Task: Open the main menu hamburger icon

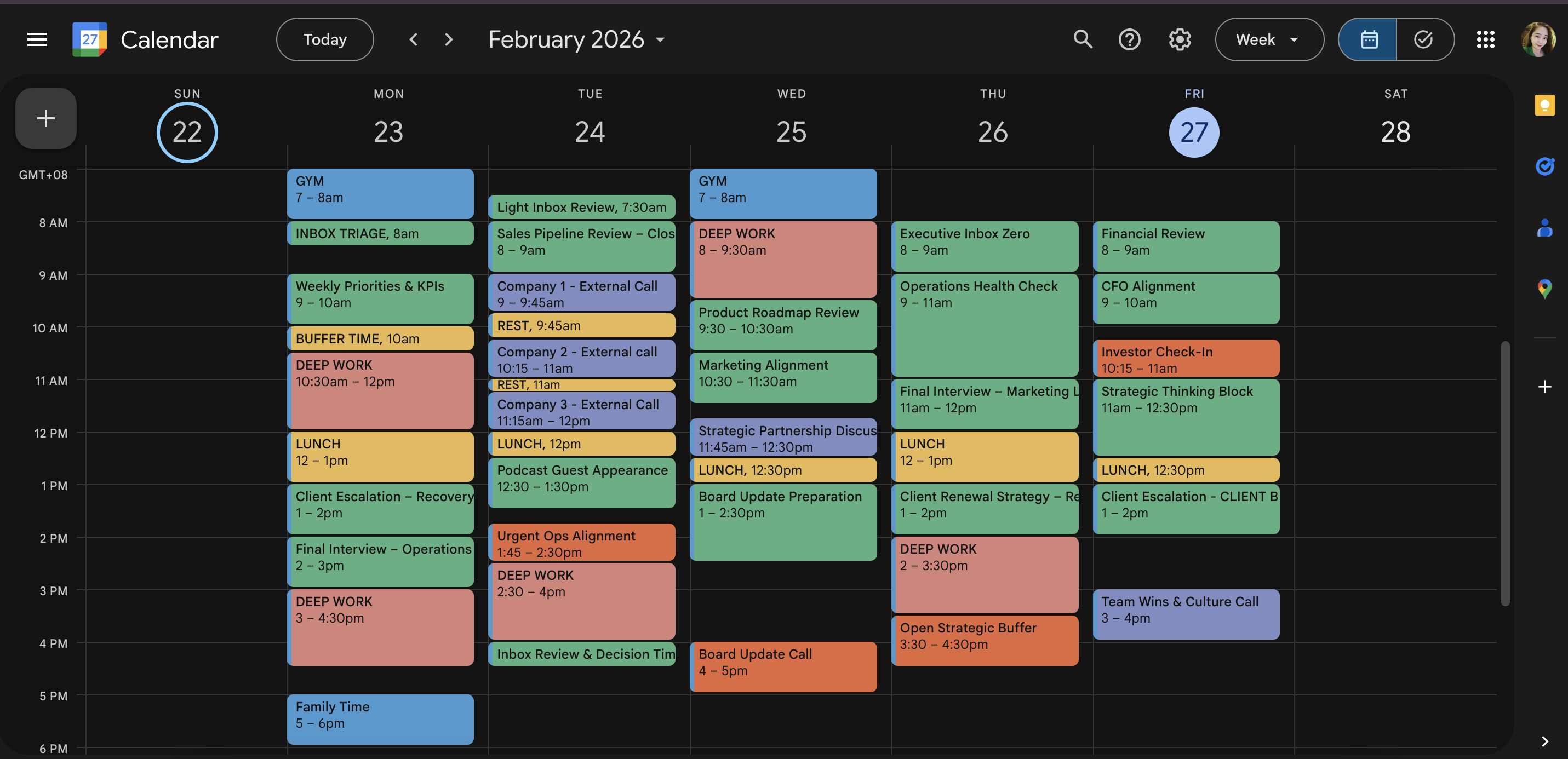Action: click(37, 39)
